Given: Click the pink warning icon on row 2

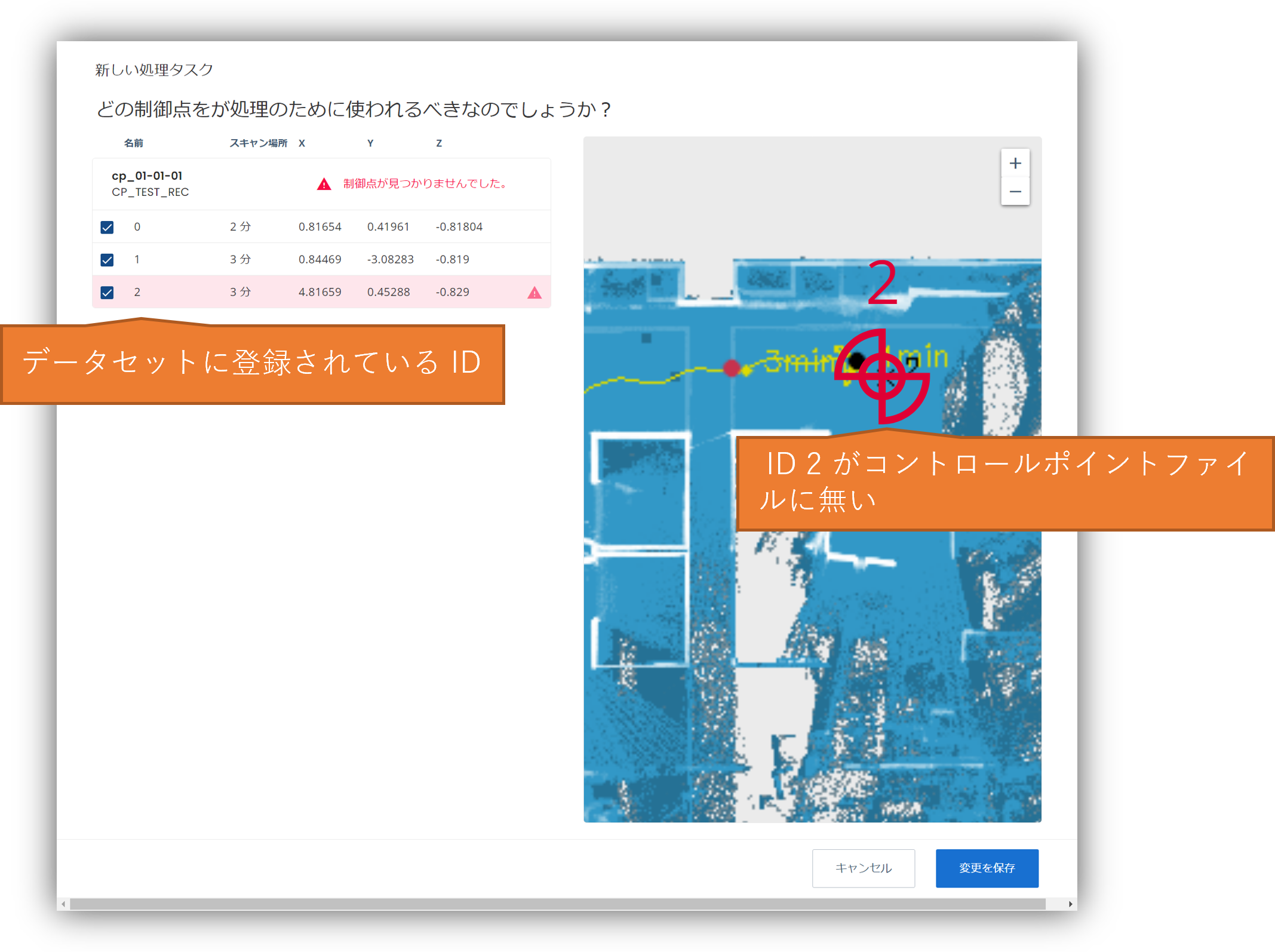Looking at the screenshot, I should point(534,293).
